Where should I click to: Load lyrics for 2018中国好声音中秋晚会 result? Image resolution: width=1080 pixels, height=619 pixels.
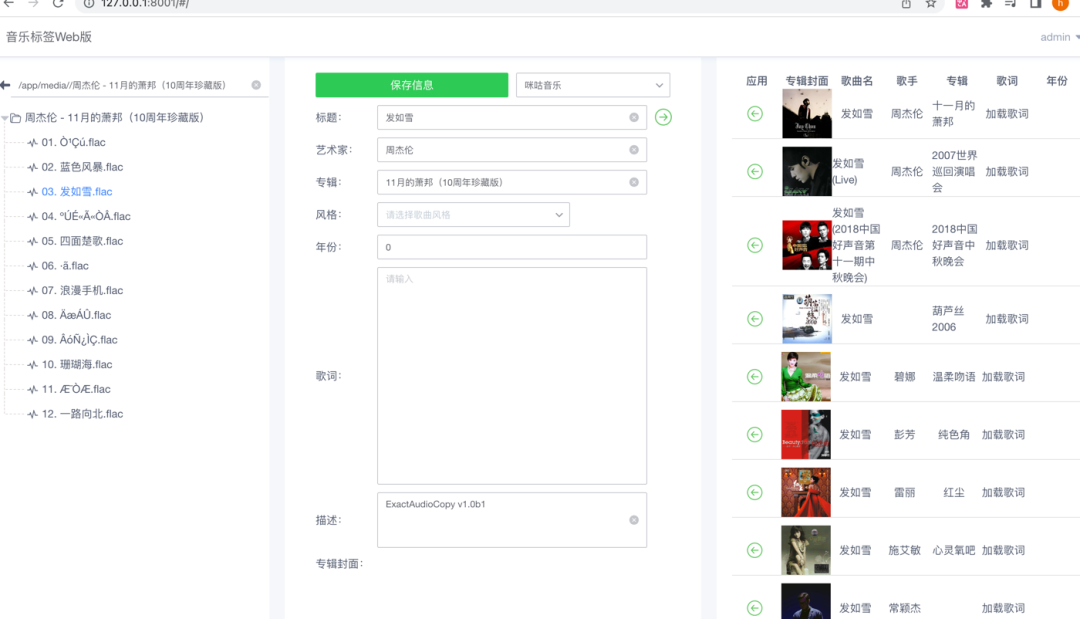pyautogui.click(x=1006, y=245)
